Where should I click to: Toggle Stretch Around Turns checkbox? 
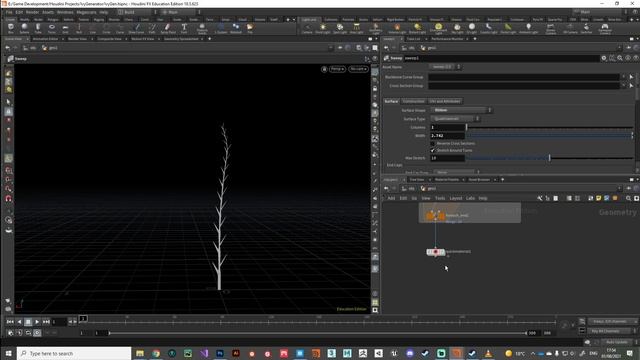[433, 150]
